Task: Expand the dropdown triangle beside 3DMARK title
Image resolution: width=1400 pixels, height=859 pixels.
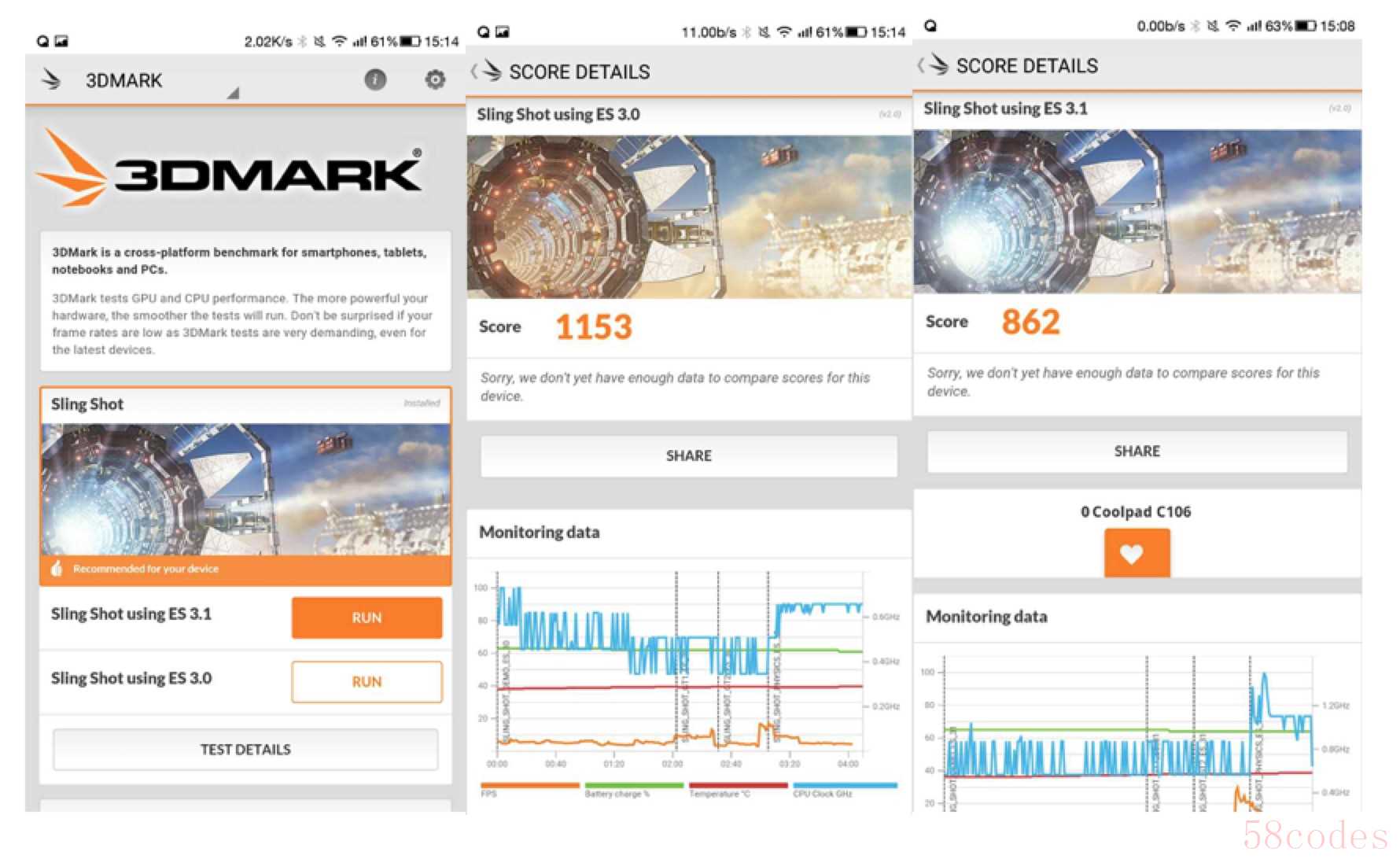Action: pyautogui.click(x=233, y=94)
